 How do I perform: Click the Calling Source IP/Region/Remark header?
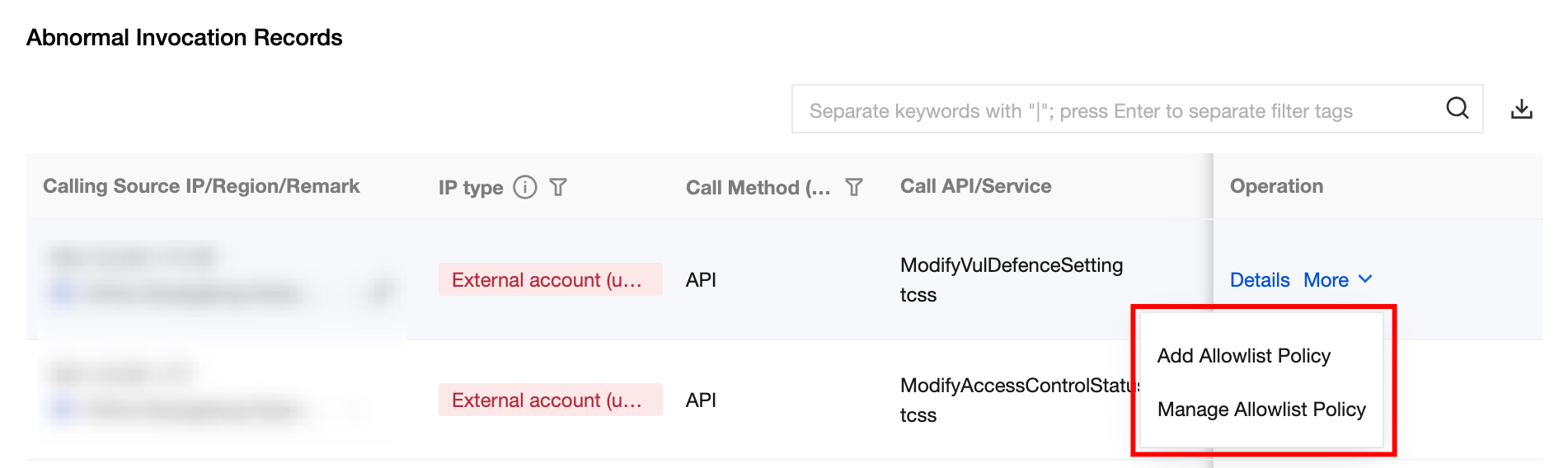coord(201,186)
